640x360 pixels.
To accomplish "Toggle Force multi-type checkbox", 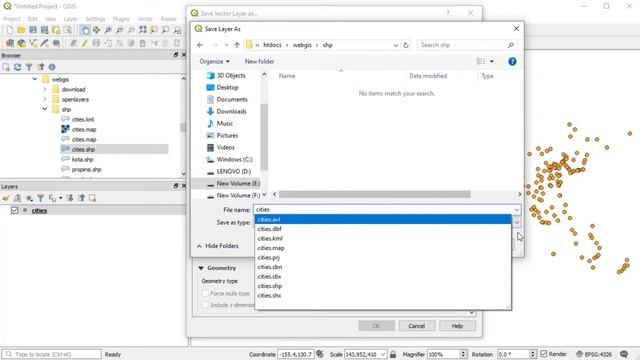I will pos(205,293).
